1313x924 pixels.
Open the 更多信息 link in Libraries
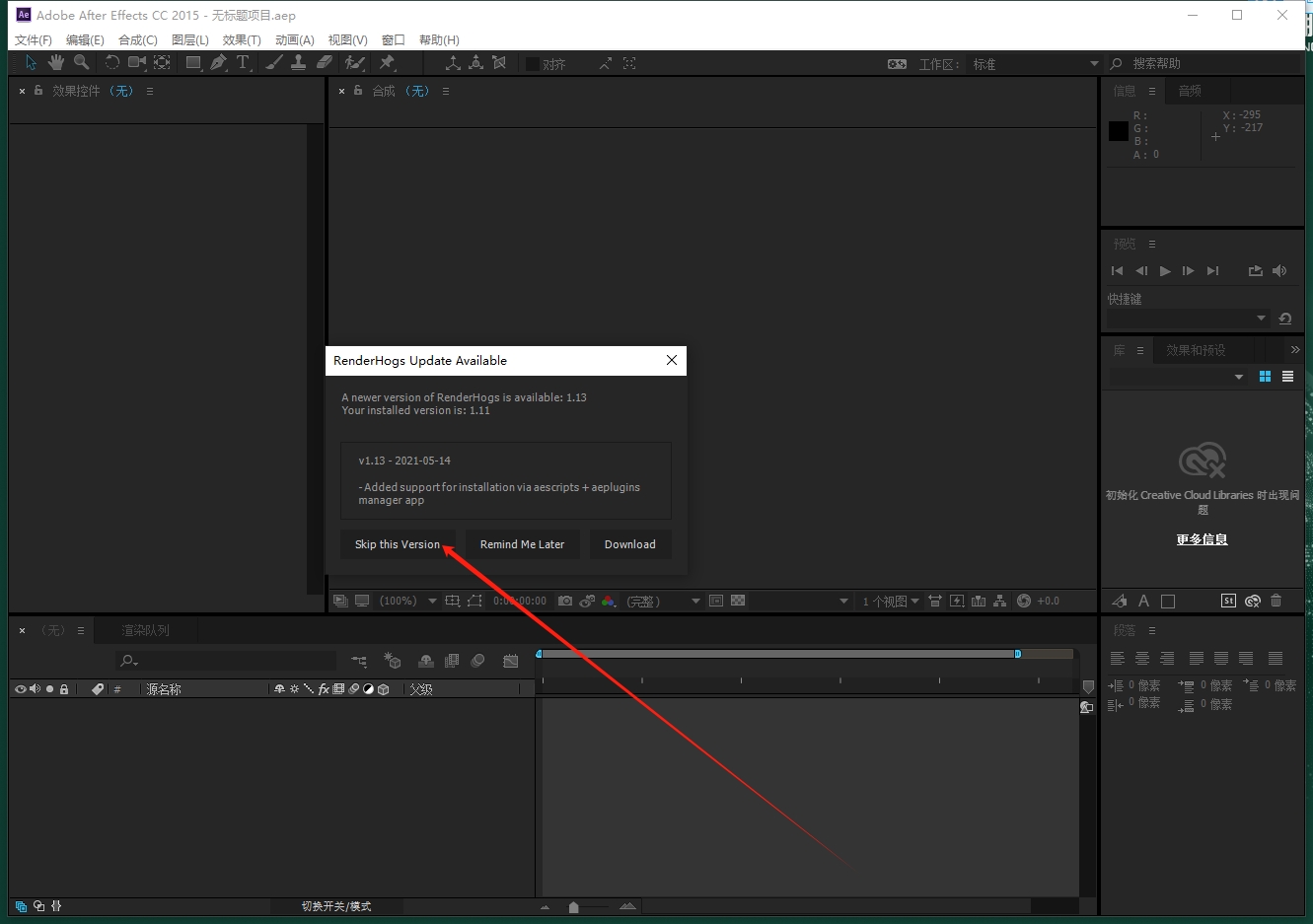[1202, 539]
